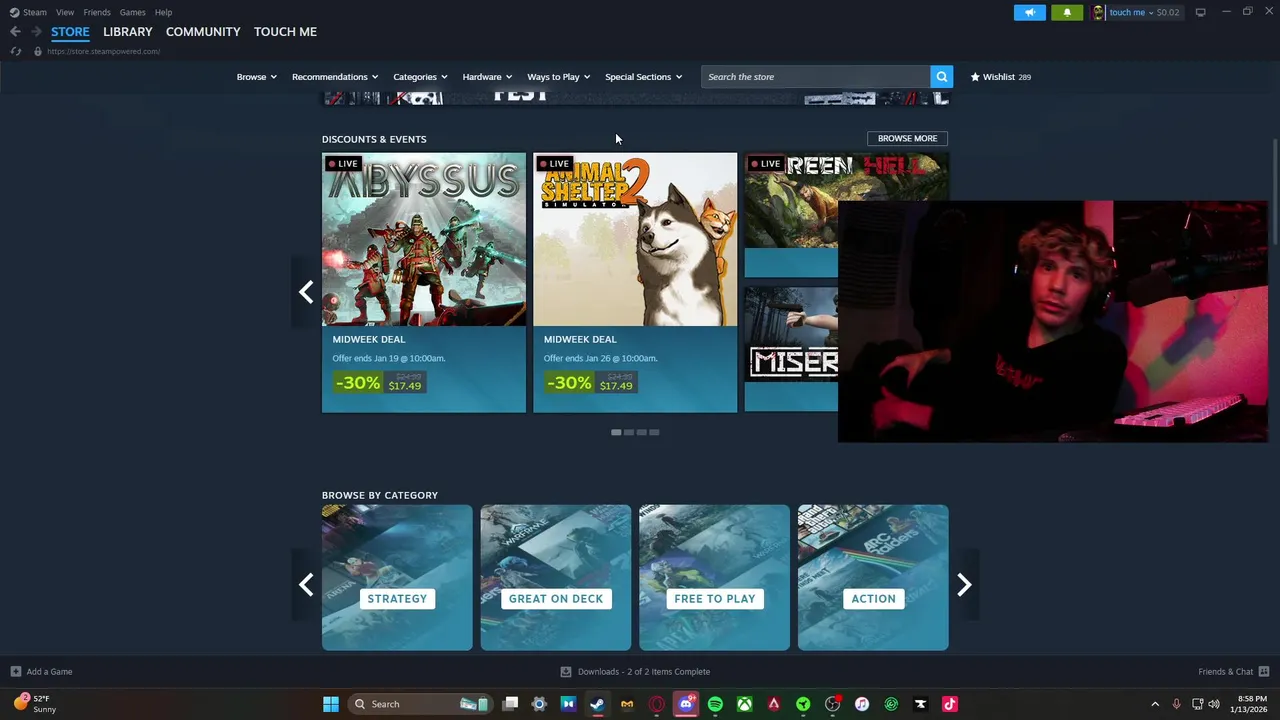
Task: Switch to the LIBRARY tab
Action: [128, 32]
